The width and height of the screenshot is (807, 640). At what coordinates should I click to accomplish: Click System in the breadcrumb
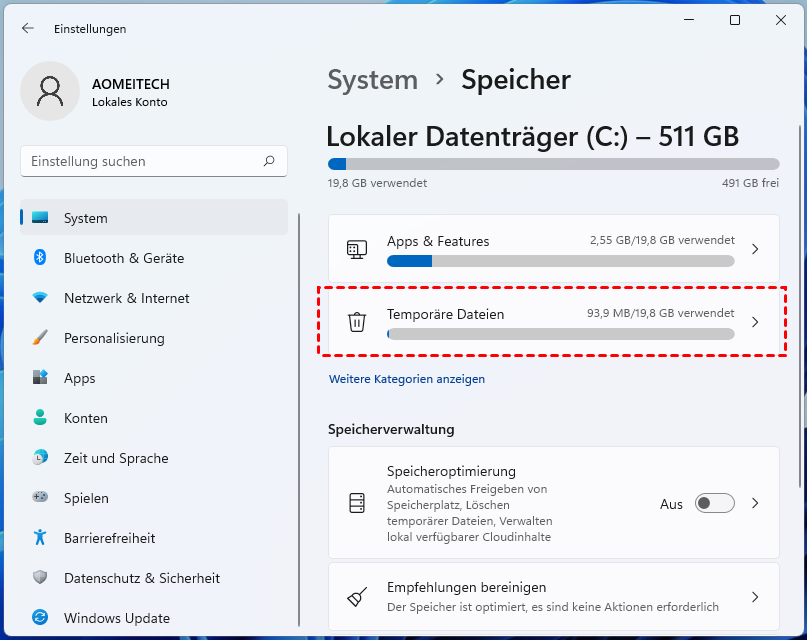pyautogui.click(x=373, y=80)
